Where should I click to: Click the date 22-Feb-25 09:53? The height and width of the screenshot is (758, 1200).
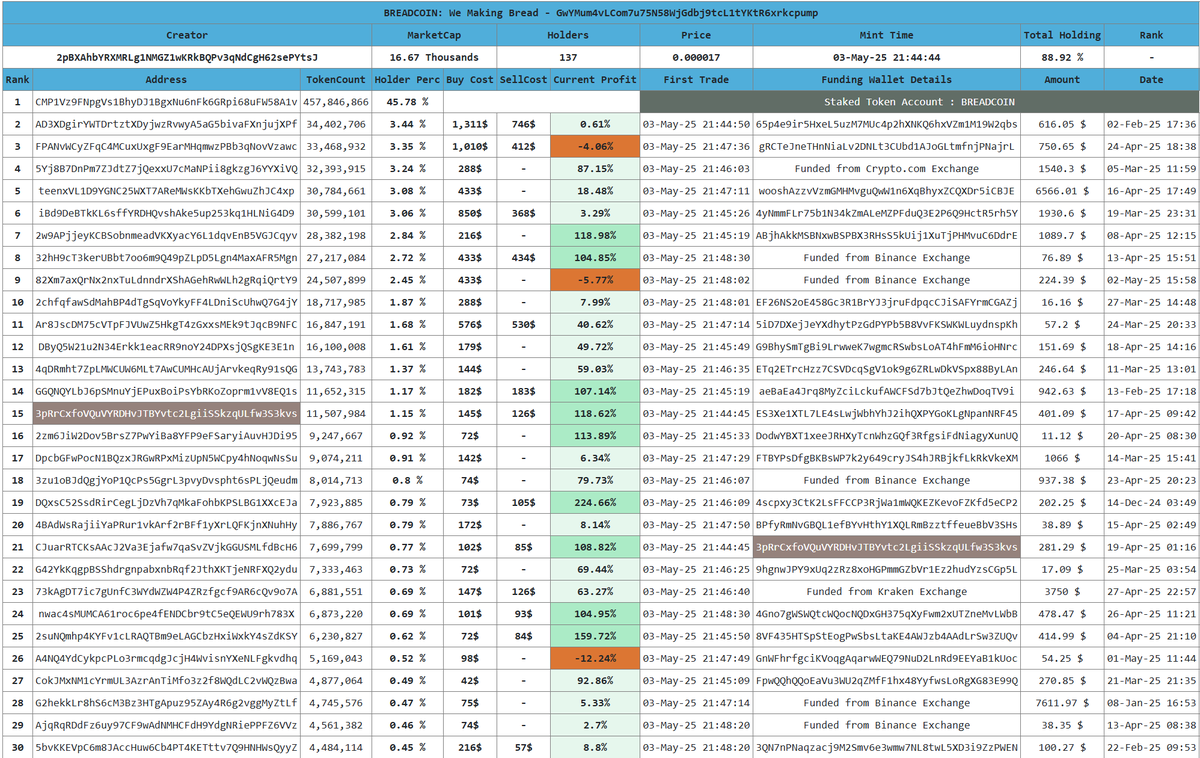point(1150,747)
